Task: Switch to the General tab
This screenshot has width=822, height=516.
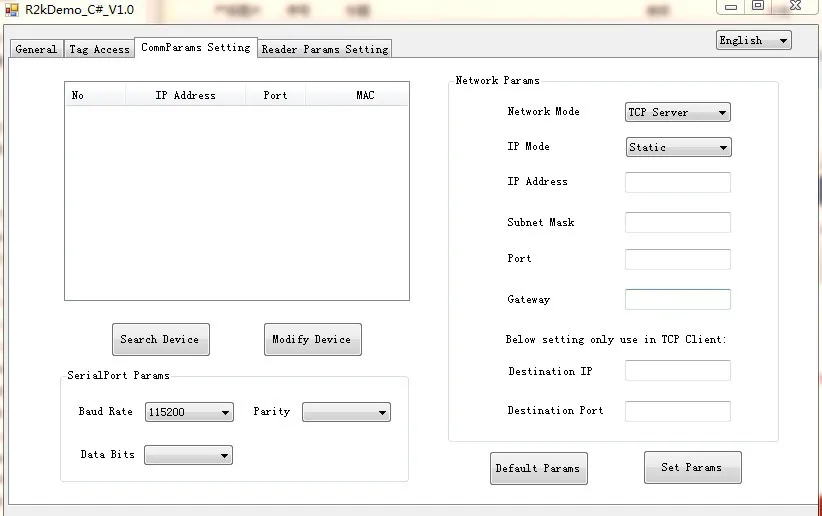Action: (36, 49)
